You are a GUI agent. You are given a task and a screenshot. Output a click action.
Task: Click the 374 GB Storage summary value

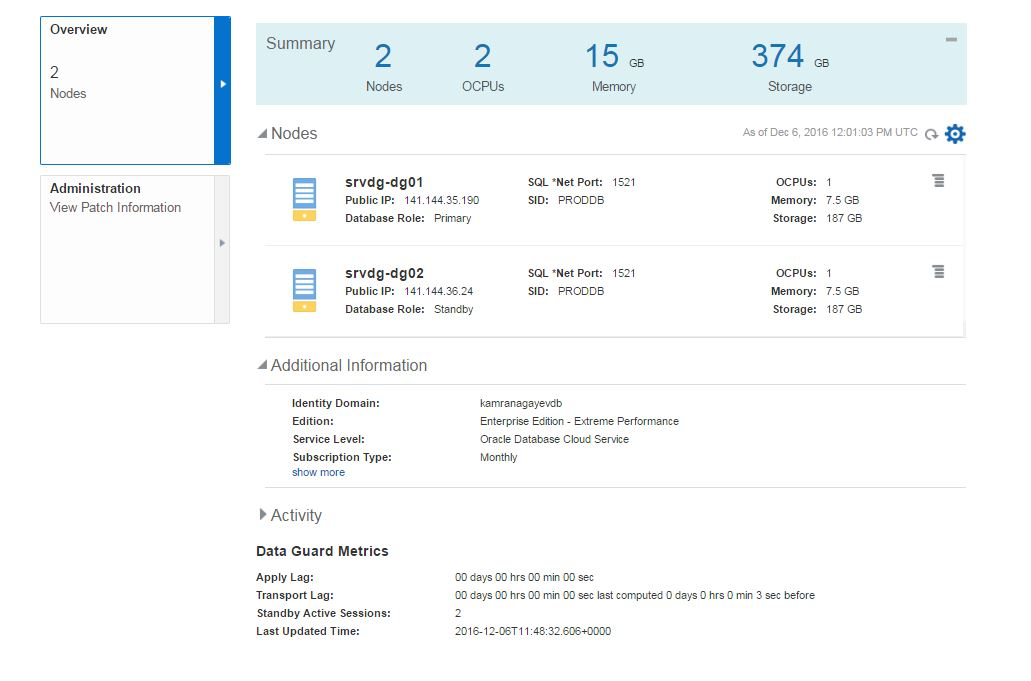tap(778, 56)
